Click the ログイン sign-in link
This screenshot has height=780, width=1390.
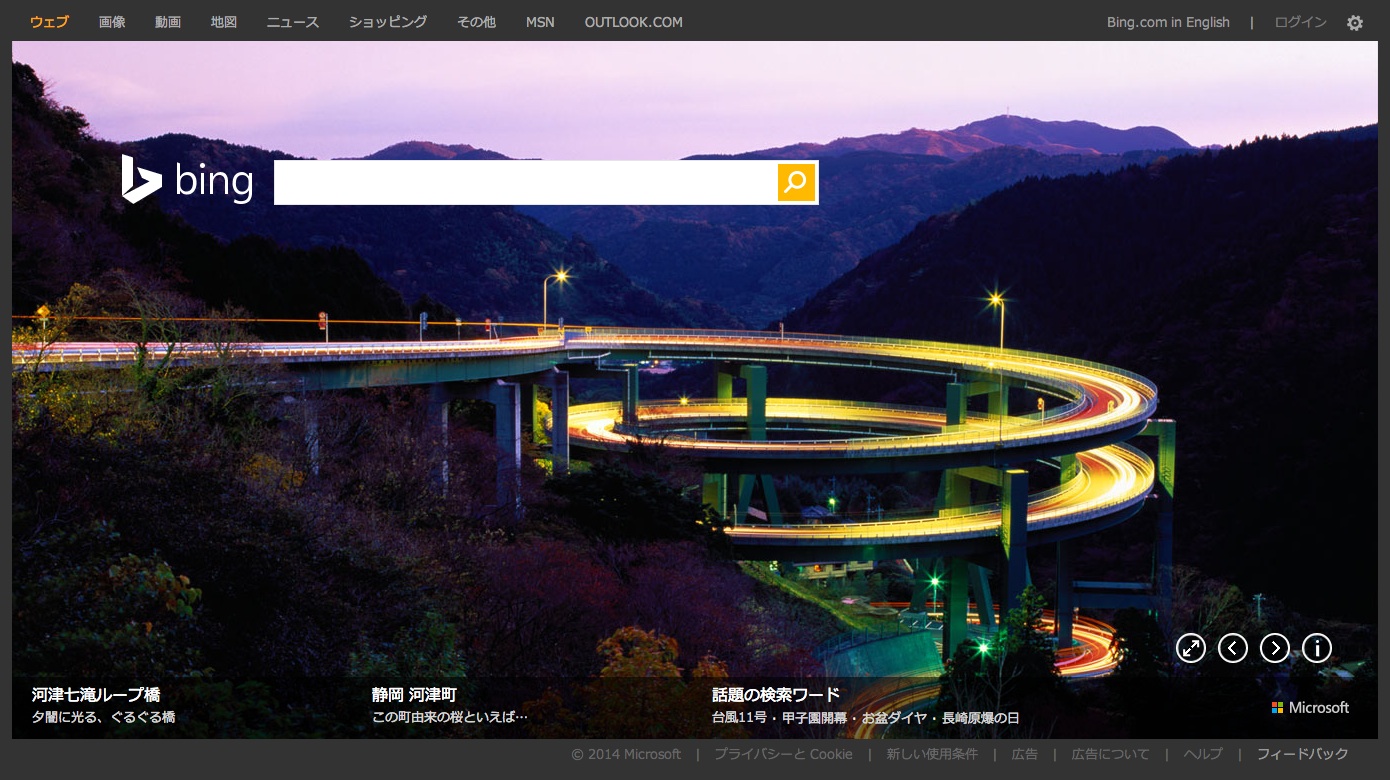click(1300, 22)
